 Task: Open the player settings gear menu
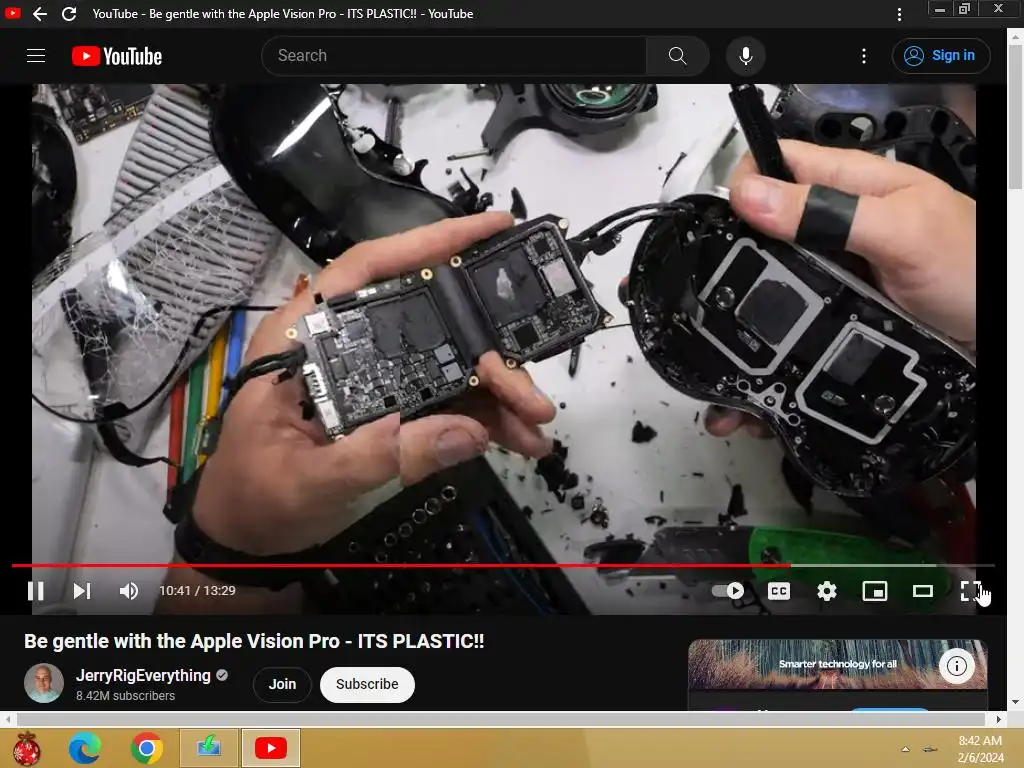click(x=827, y=591)
